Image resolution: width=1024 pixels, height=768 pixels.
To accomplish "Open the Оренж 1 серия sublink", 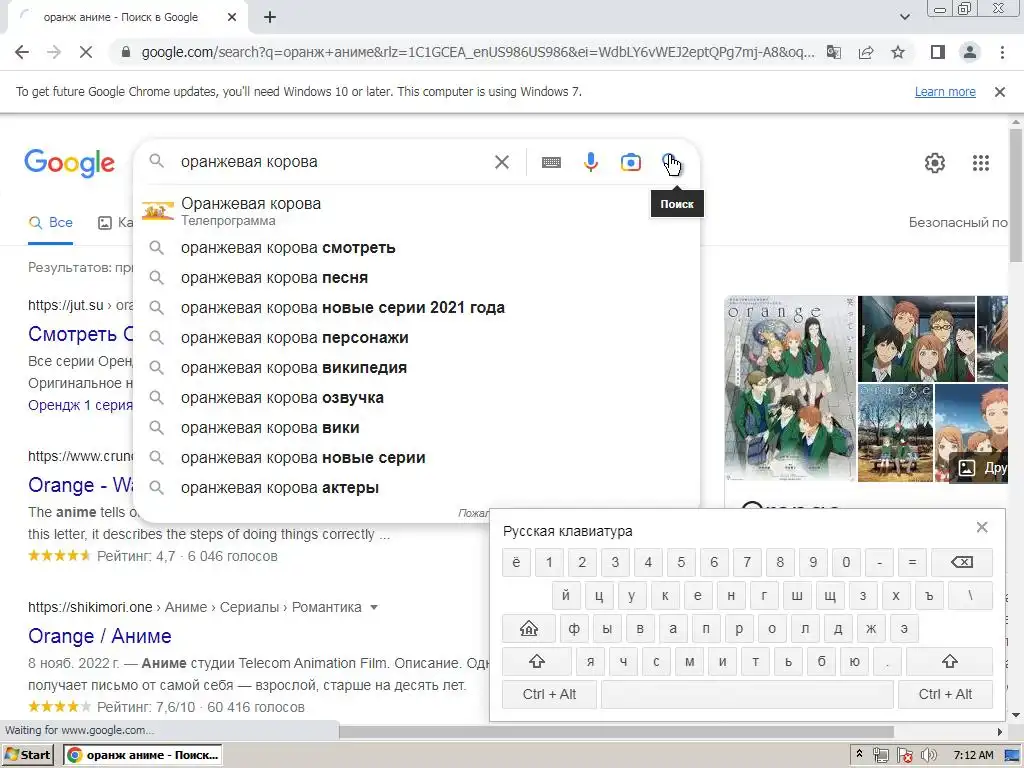I will coord(80,405).
